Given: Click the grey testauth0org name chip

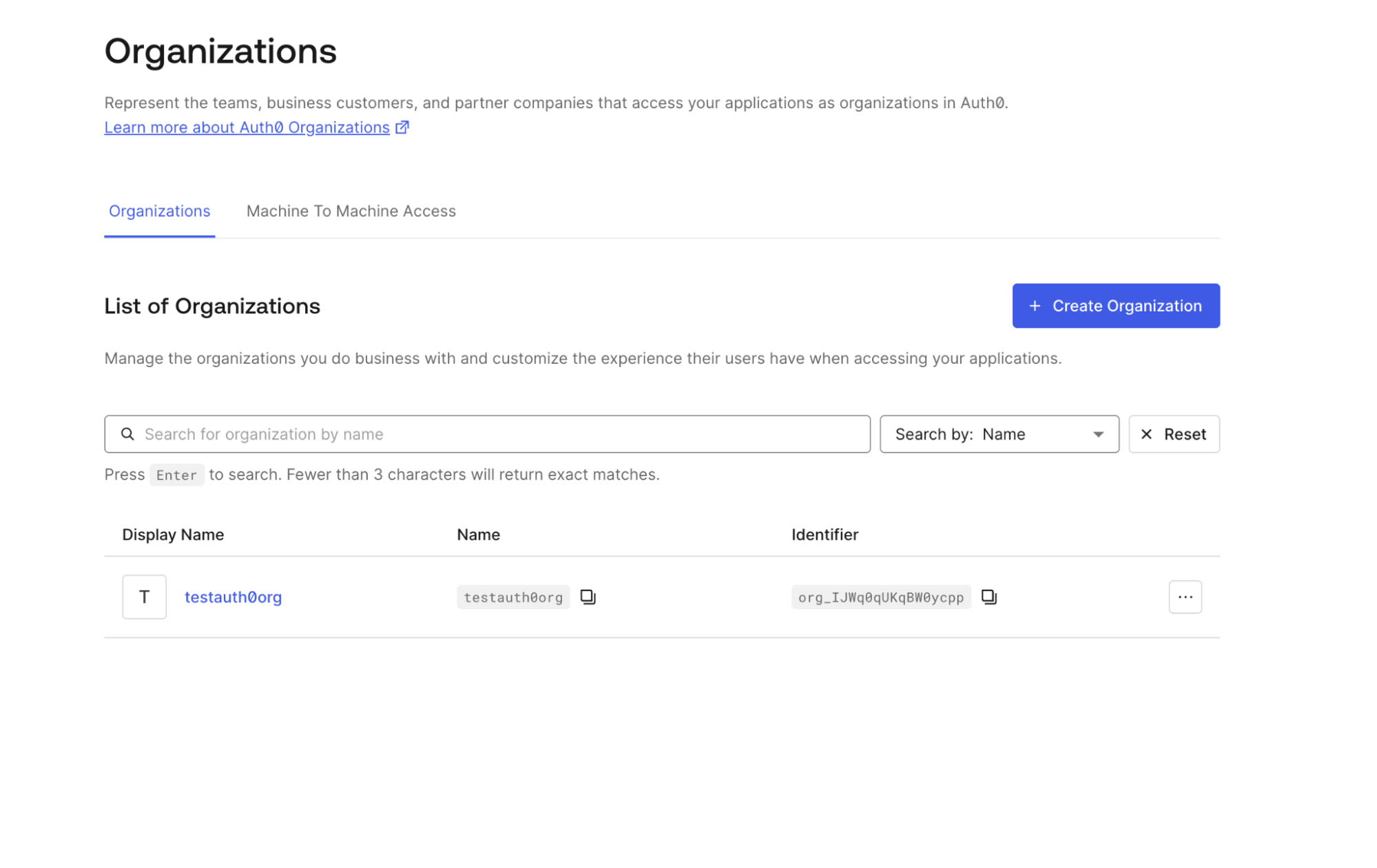Looking at the screenshot, I should (x=513, y=597).
